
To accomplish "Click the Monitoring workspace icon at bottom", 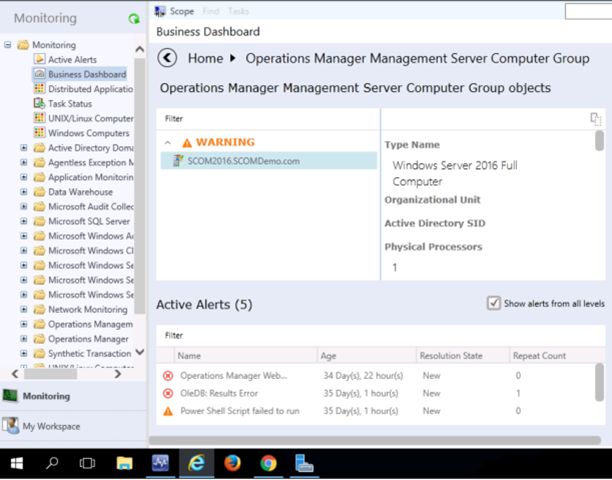I will [10, 396].
